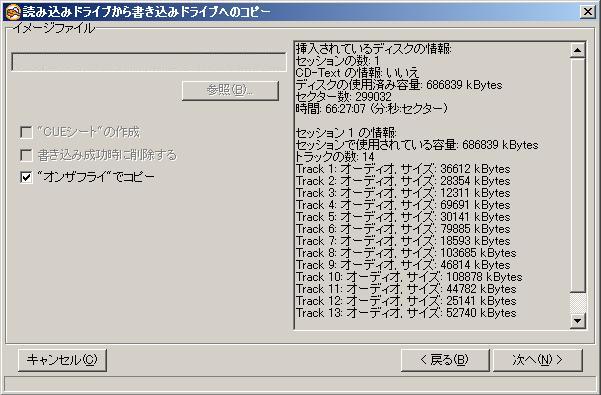Select Track 6 row with 79885 kBytes
Screen dimensions: 601x395
(403, 229)
